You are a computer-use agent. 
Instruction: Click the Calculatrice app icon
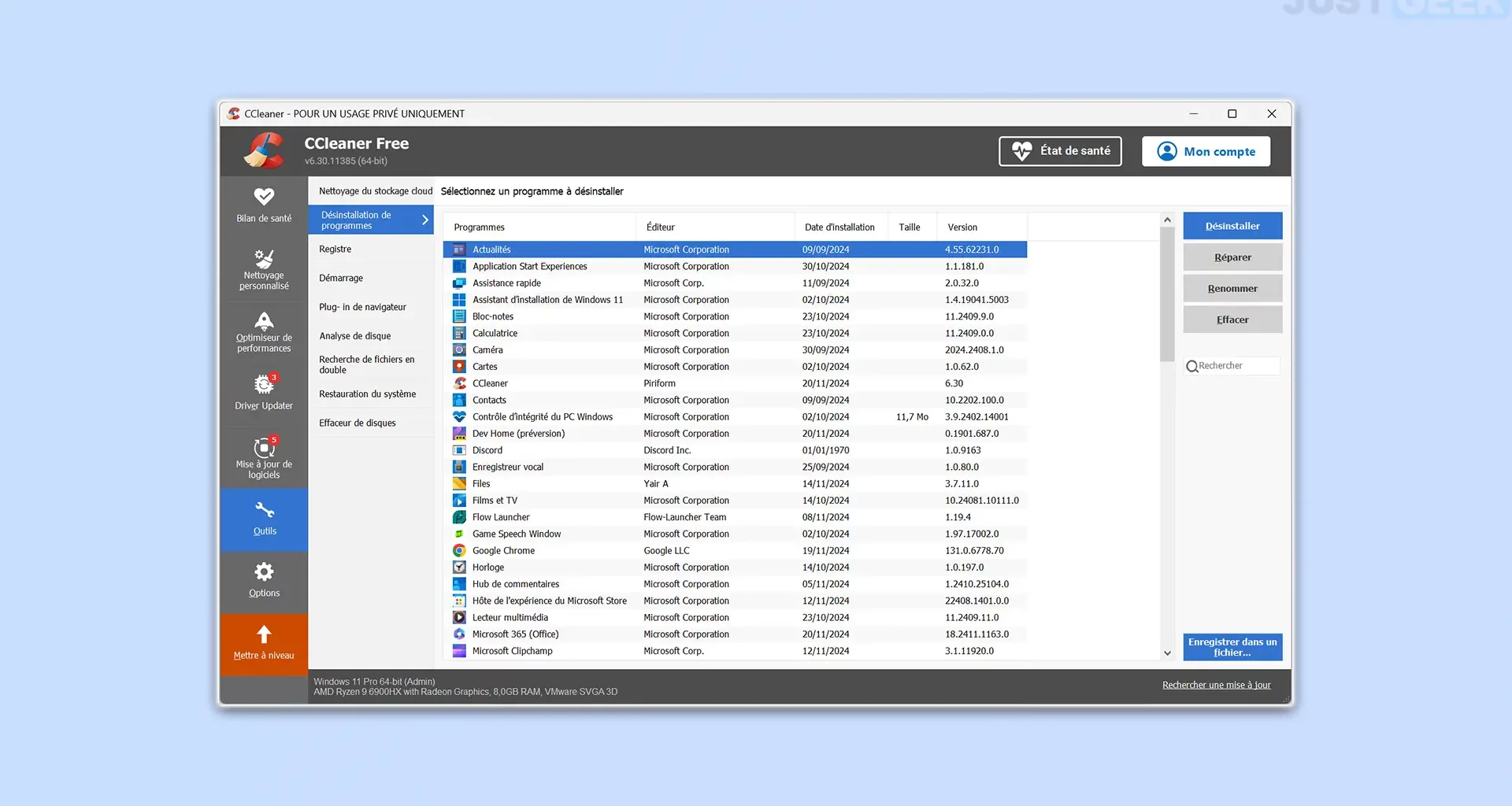click(x=459, y=334)
